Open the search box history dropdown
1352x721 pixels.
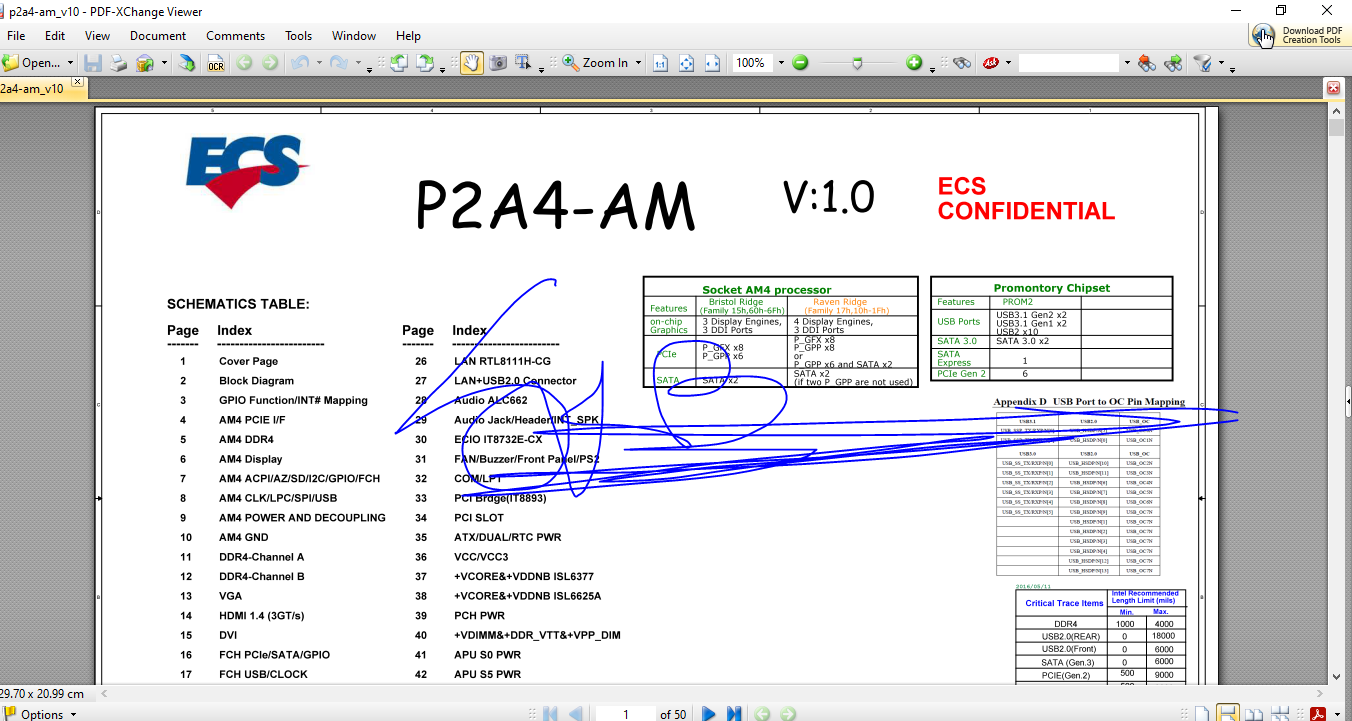point(1127,63)
